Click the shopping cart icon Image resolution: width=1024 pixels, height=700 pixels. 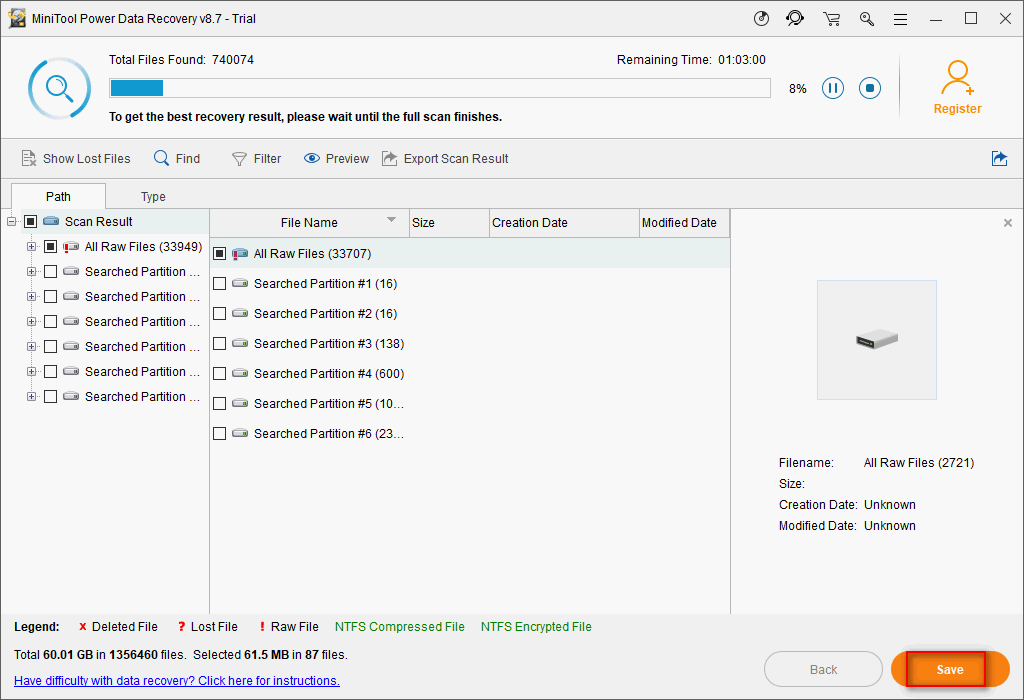[x=831, y=19]
